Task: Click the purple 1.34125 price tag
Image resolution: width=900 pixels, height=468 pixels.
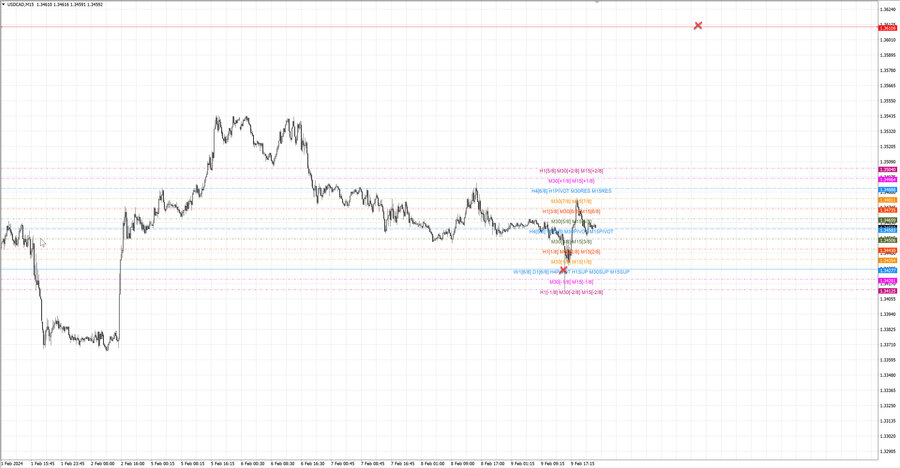Action: pos(887,291)
